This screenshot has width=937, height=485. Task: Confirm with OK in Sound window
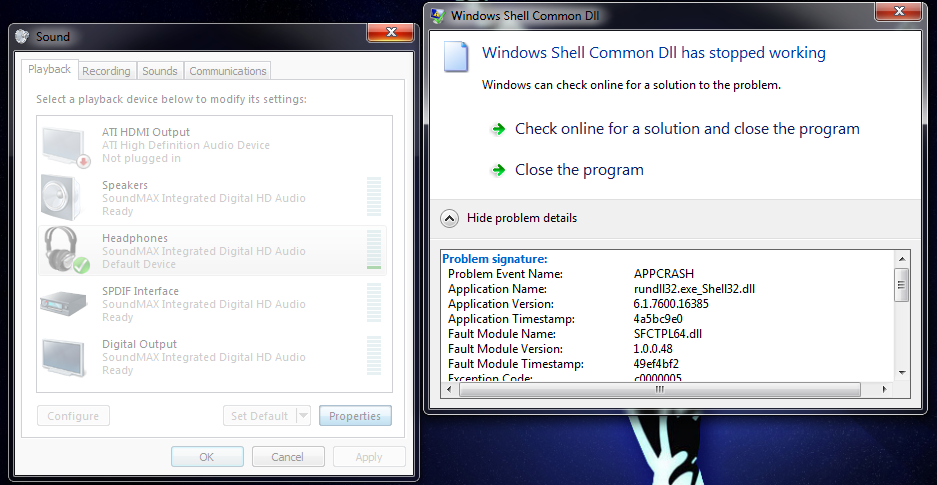pos(207,457)
